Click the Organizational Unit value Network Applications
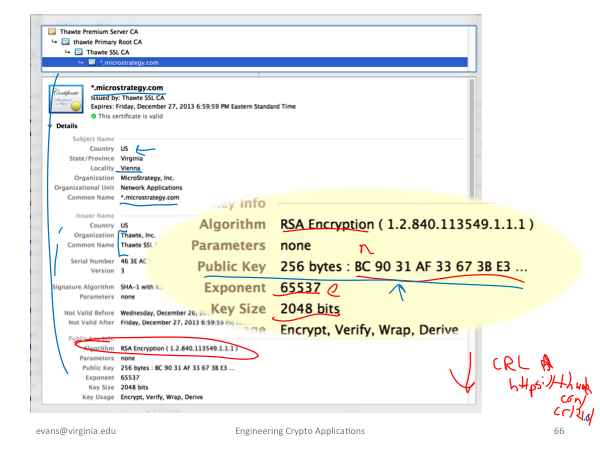This screenshot has height=450, width=600. [x=151, y=188]
